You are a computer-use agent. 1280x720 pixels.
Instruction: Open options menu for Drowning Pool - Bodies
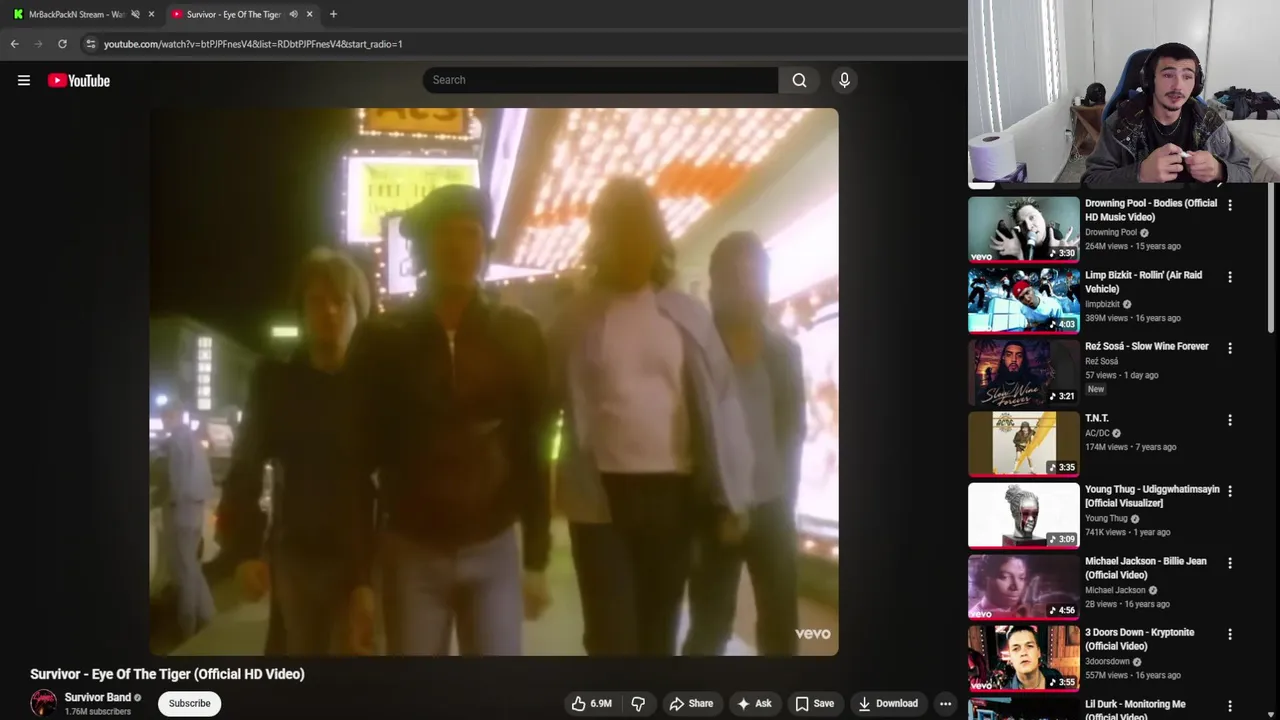tap(1230, 205)
